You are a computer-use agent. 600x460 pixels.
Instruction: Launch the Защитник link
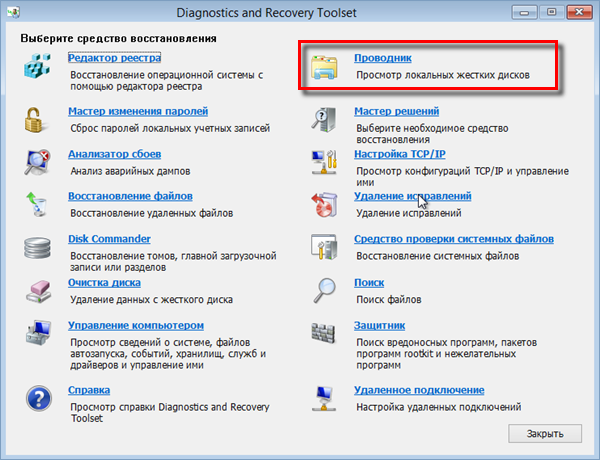pyautogui.click(x=379, y=326)
